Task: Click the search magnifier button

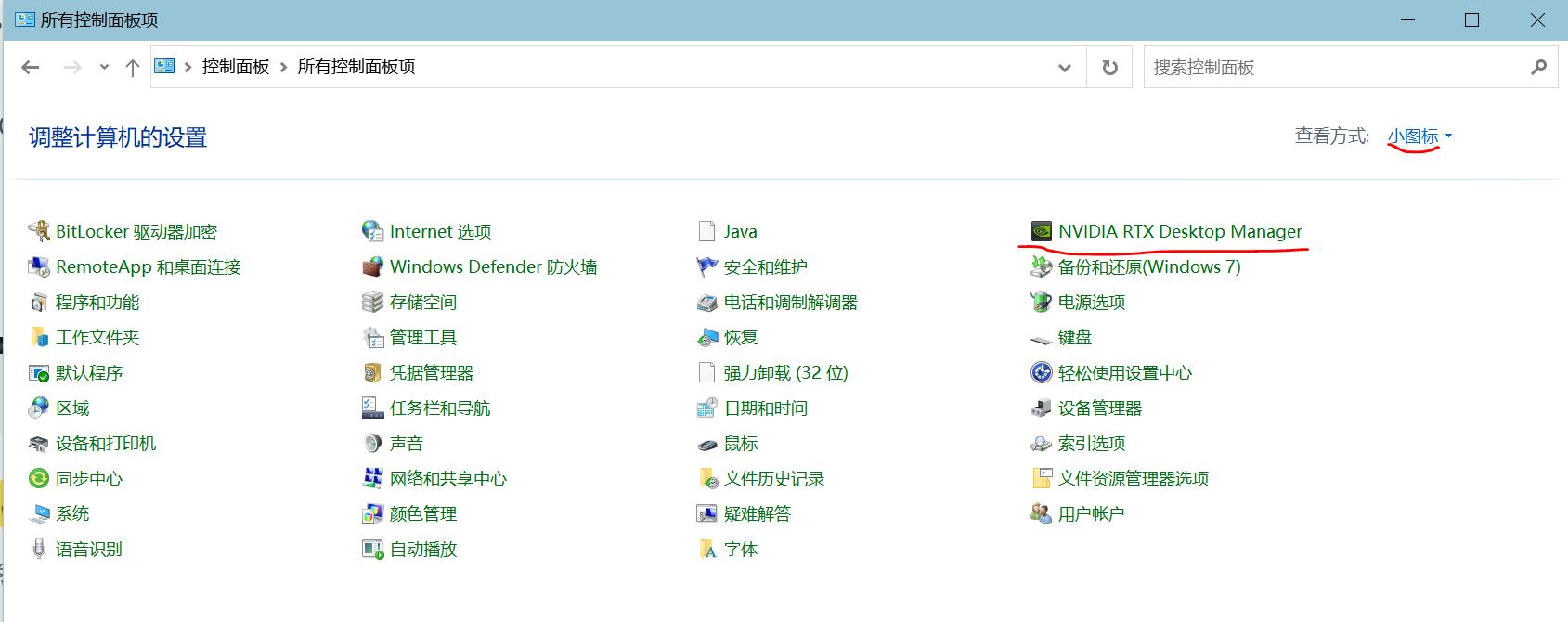Action: tap(1538, 67)
